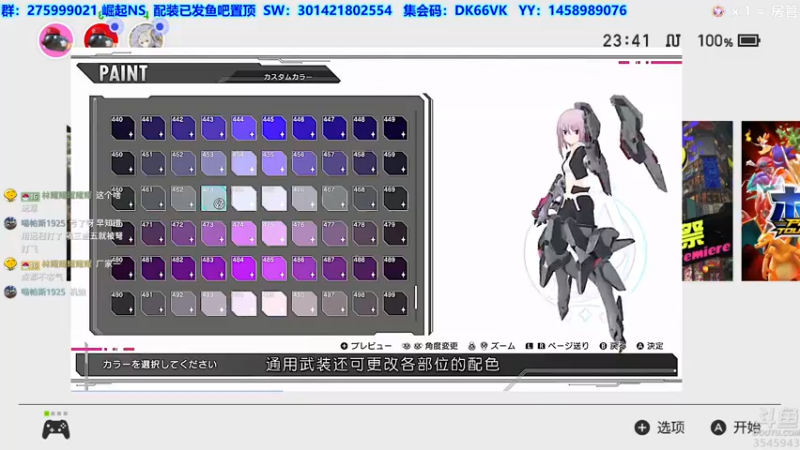Select color swatch 486
This screenshot has width=800, height=450.
click(304, 268)
